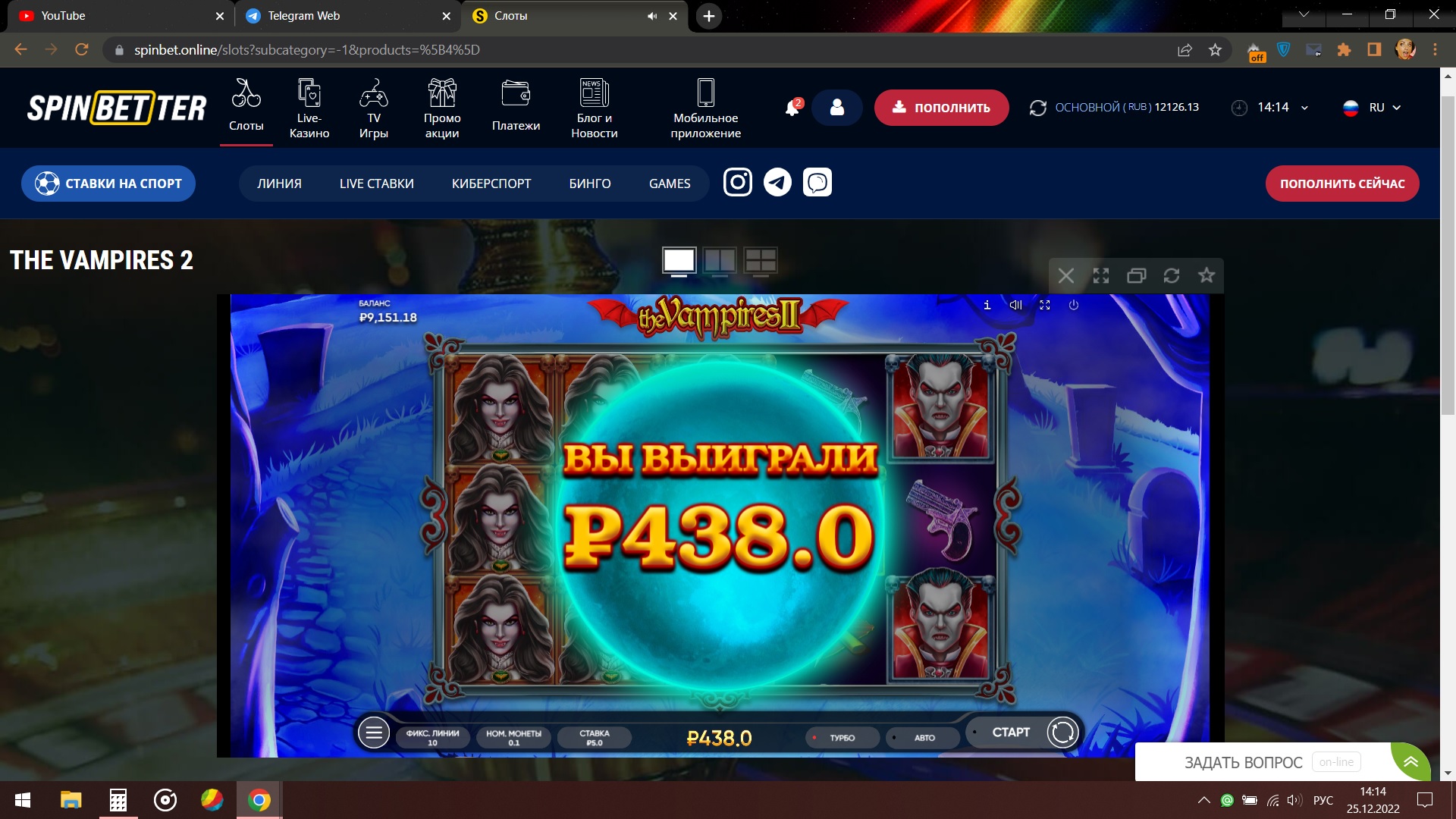The width and height of the screenshot is (1456, 819).
Task: Select two-game split view layout
Action: point(719,261)
